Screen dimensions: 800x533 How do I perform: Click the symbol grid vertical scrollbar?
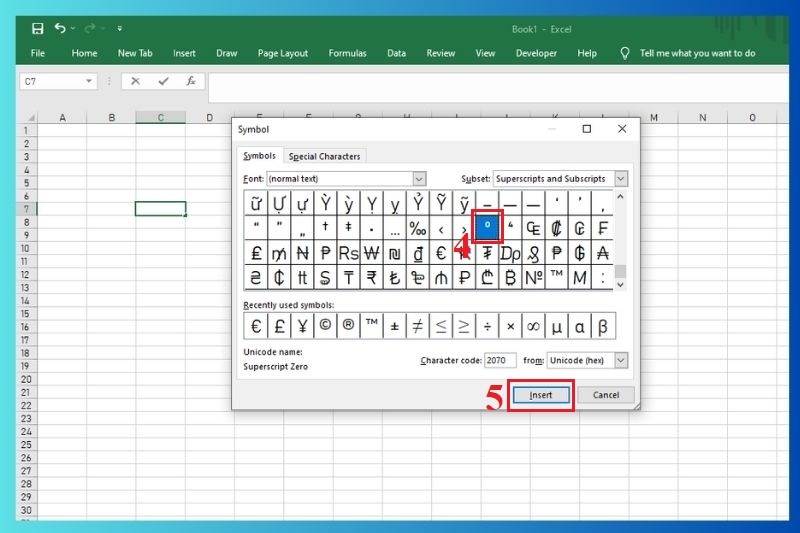tap(621, 240)
